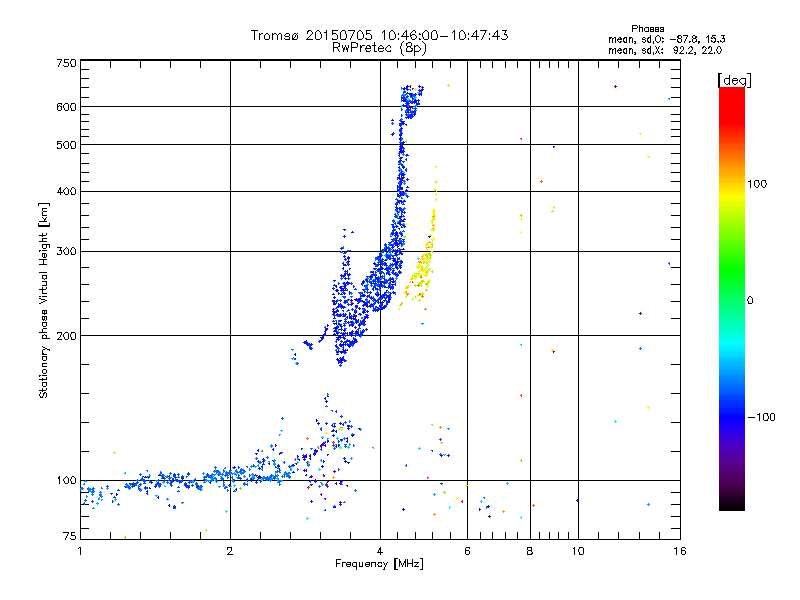Click the x-axis label '4'

pos(380,551)
